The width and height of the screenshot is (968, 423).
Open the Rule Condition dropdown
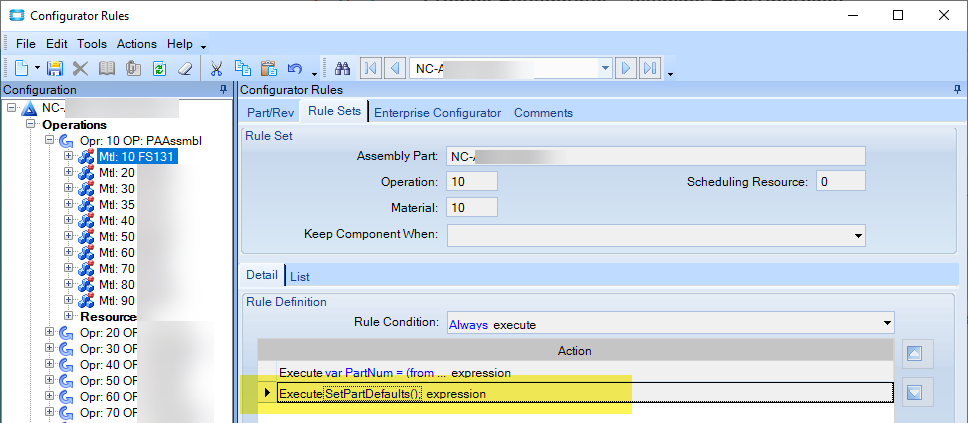click(885, 323)
